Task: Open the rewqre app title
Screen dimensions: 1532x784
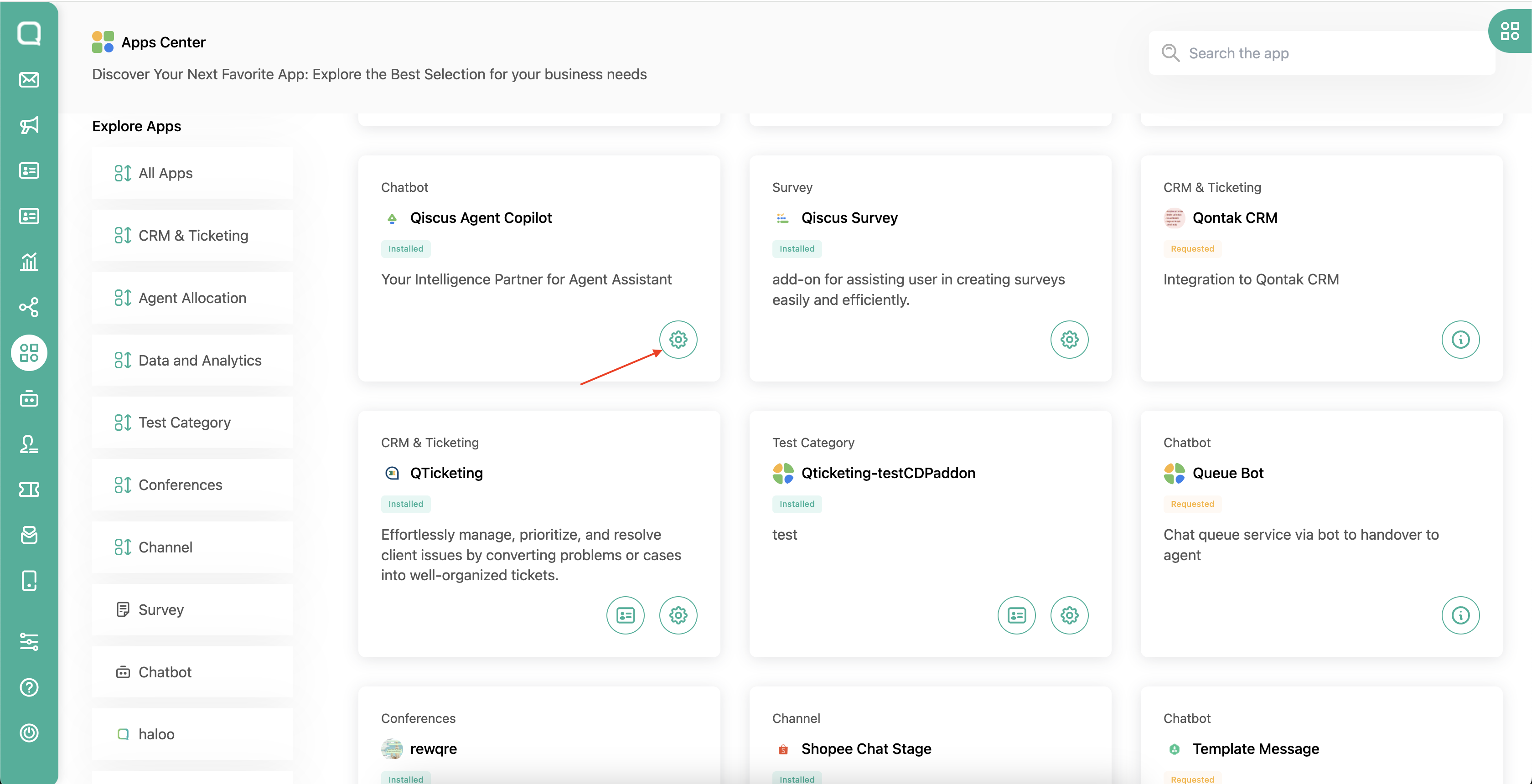Action: pos(433,749)
